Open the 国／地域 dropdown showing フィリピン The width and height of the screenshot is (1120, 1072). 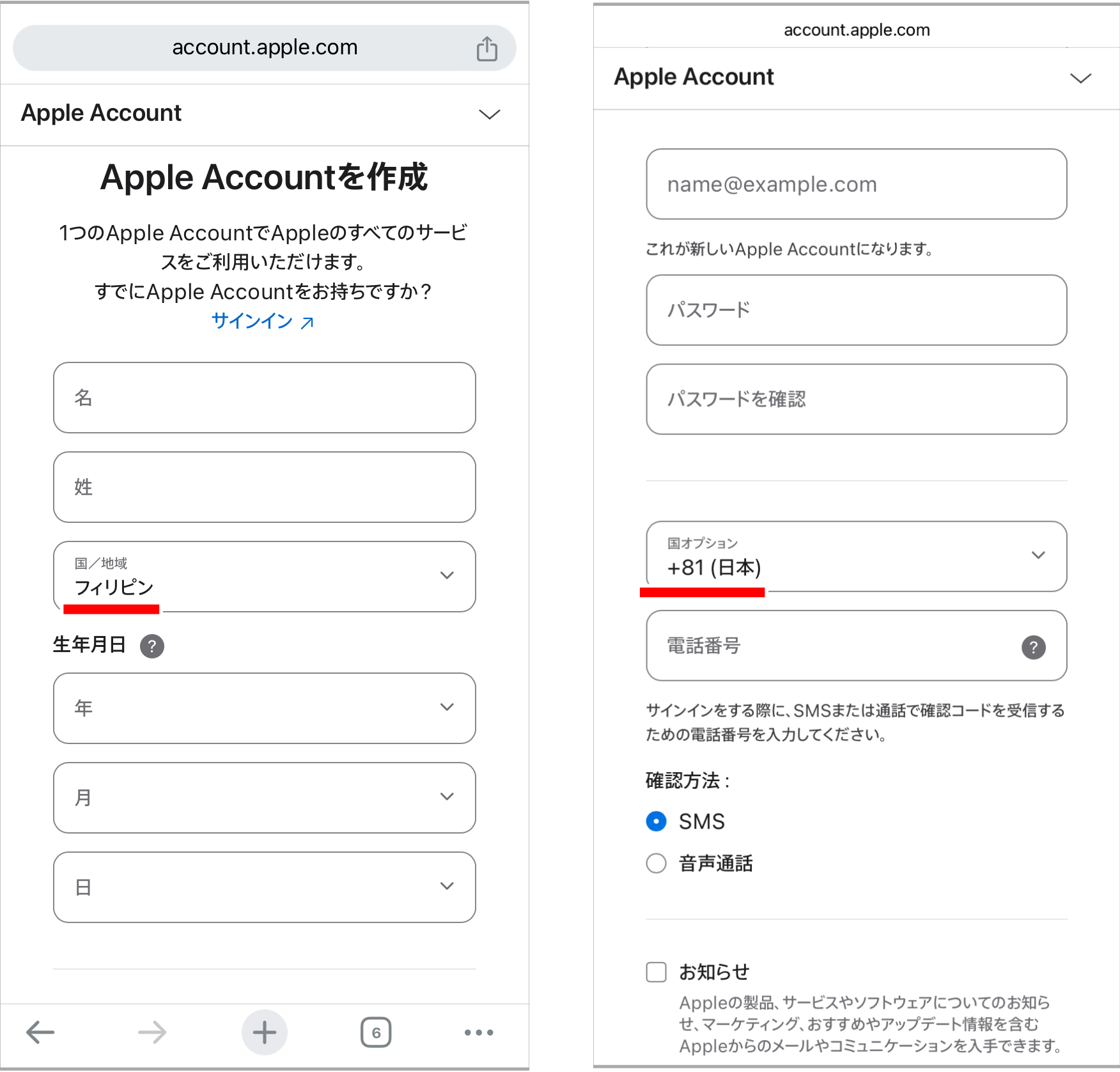tap(265, 577)
